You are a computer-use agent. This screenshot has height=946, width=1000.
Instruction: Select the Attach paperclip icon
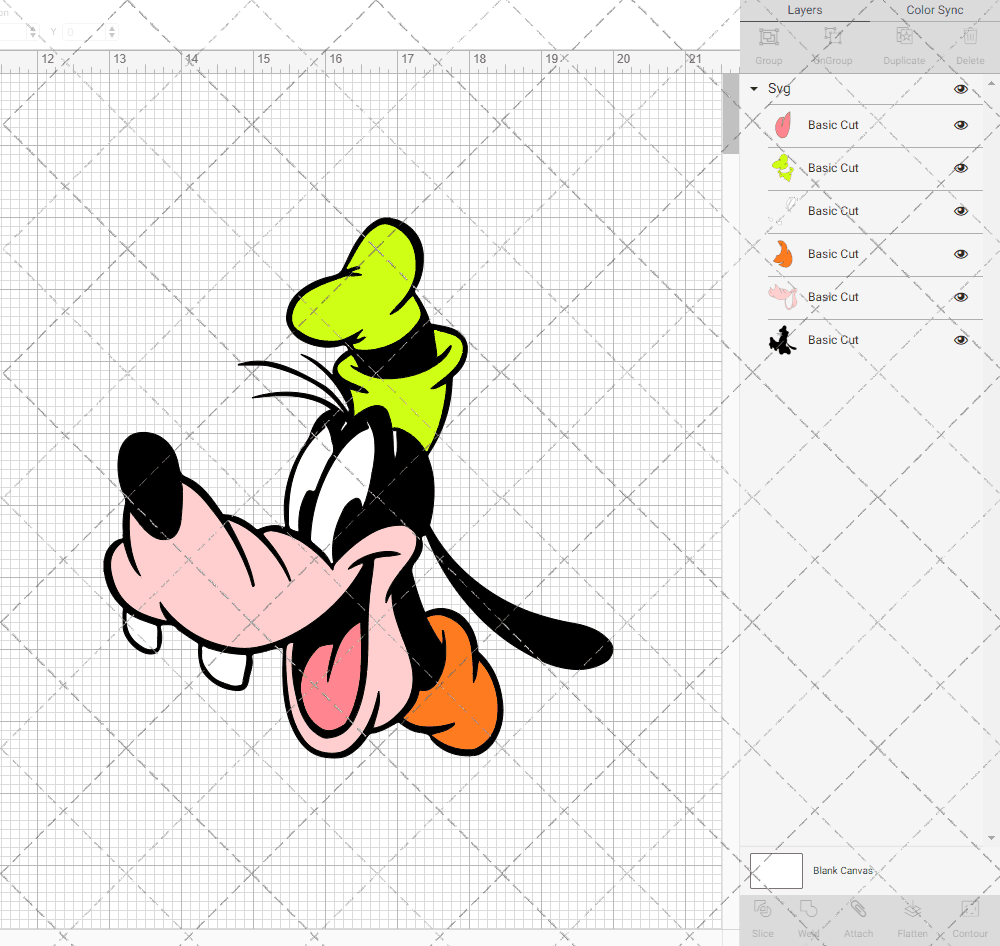[x=858, y=909]
